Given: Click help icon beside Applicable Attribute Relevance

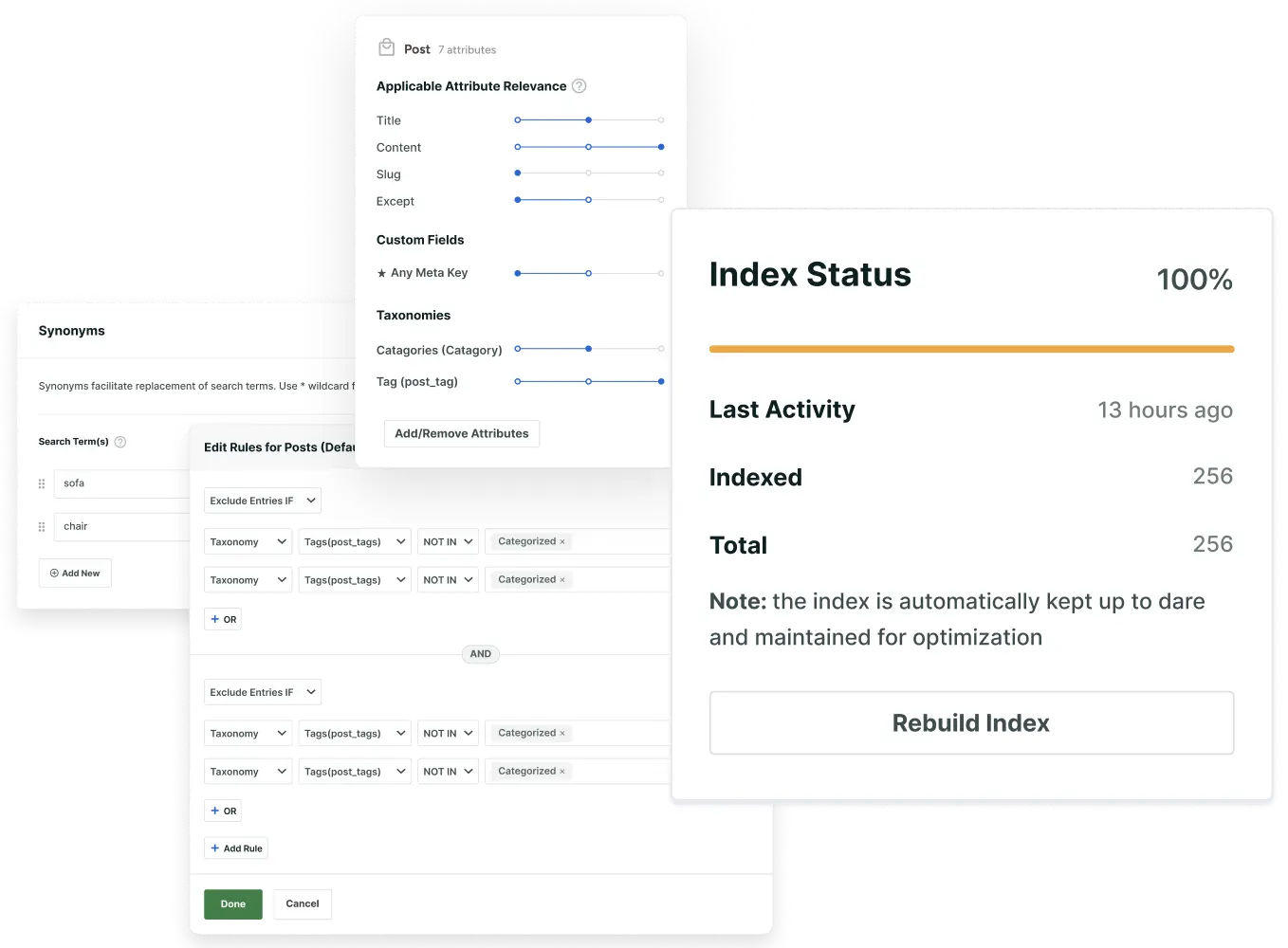Looking at the screenshot, I should [x=580, y=85].
